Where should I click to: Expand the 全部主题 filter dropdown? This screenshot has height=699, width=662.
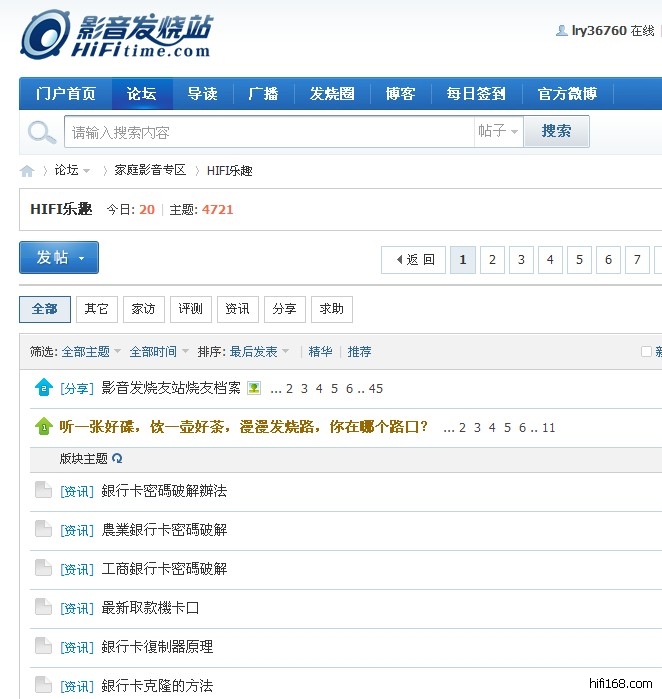point(91,352)
